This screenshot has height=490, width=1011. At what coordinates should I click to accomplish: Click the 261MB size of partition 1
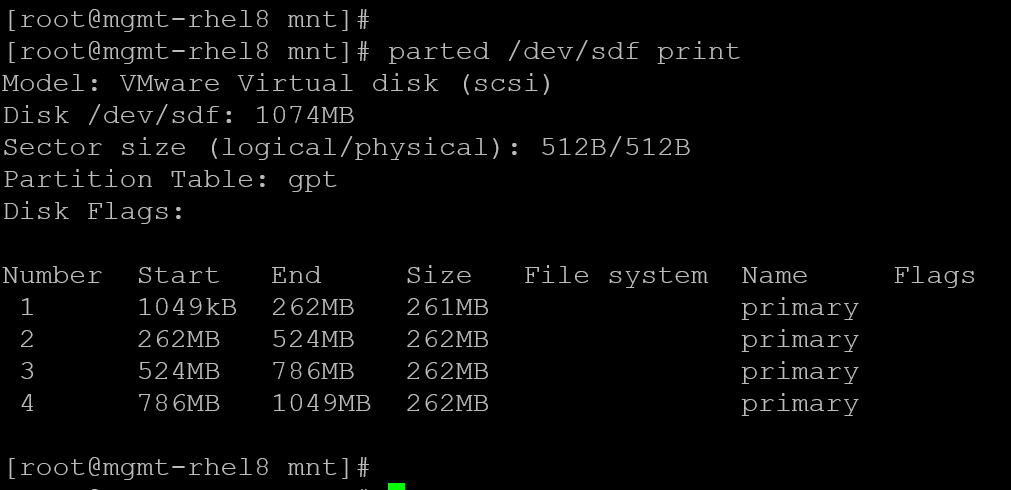(x=447, y=308)
